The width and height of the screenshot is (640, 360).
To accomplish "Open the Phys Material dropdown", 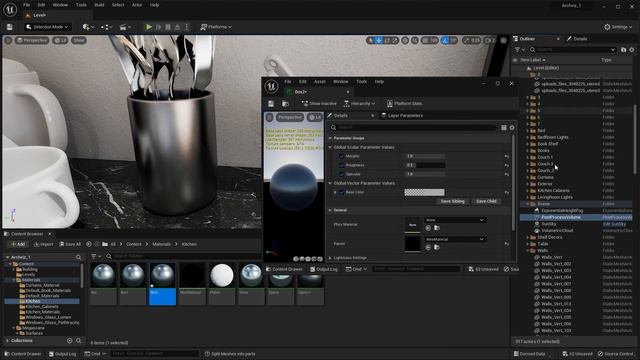I will click(455, 220).
